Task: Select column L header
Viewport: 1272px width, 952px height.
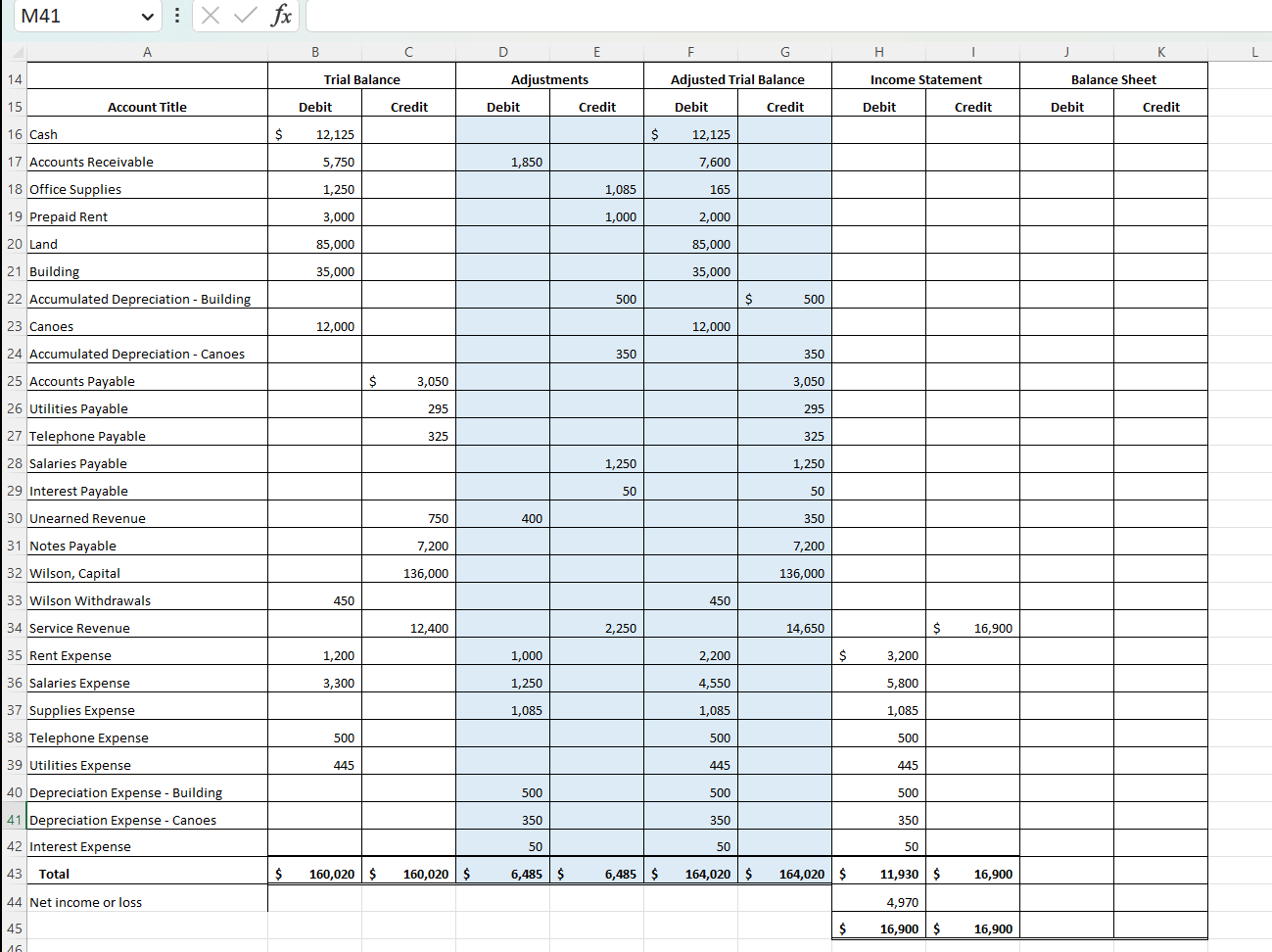Action: pyautogui.click(x=1254, y=51)
